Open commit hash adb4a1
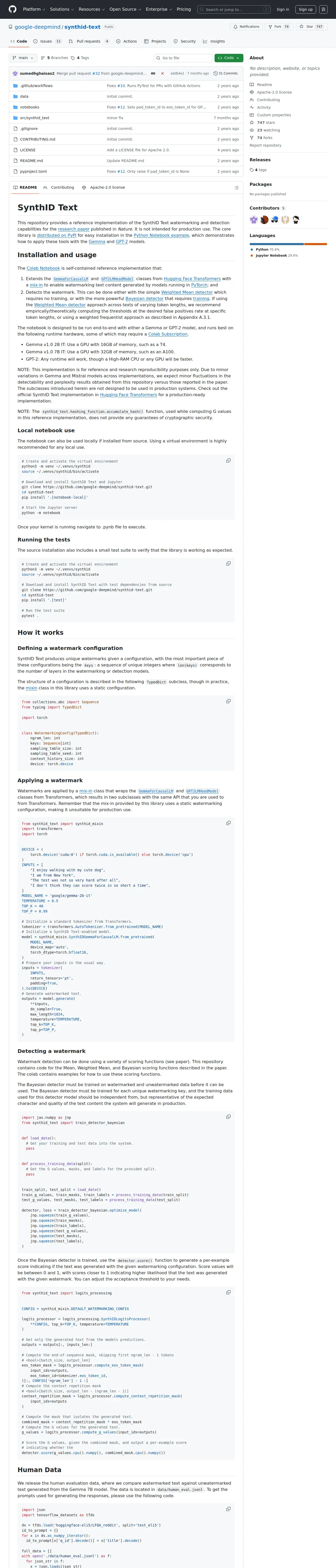Image resolution: width=336 pixels, height=1568 pixels. pos(177,74)
